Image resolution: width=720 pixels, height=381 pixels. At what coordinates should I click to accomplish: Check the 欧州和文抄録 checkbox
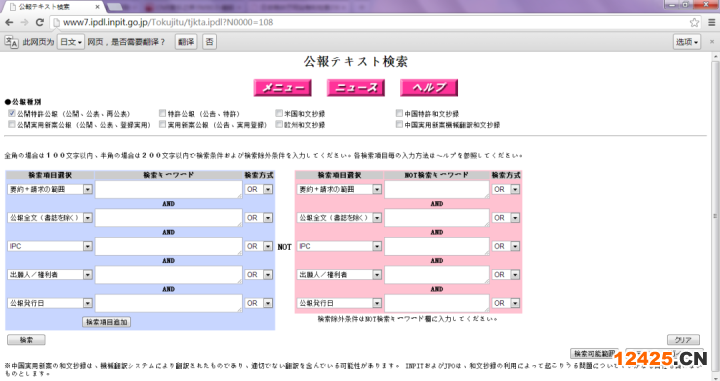(x=279, y=124)
